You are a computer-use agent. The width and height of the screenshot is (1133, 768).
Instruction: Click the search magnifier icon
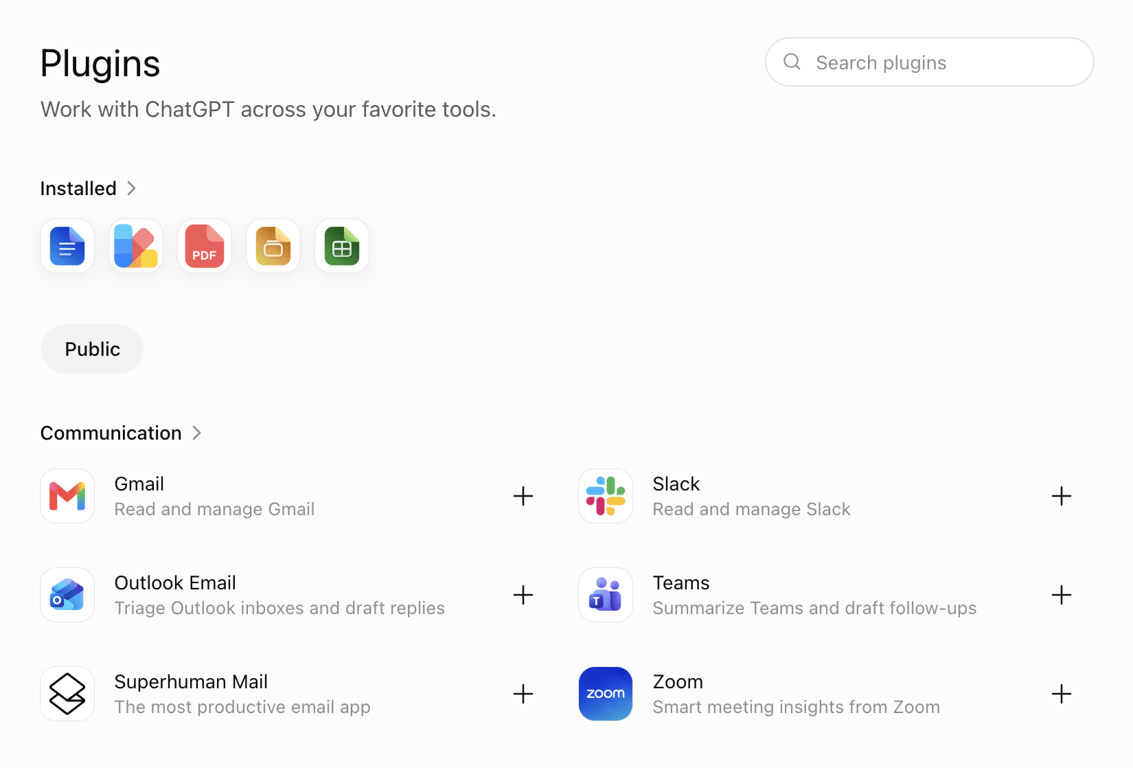[x=792, y=62]
